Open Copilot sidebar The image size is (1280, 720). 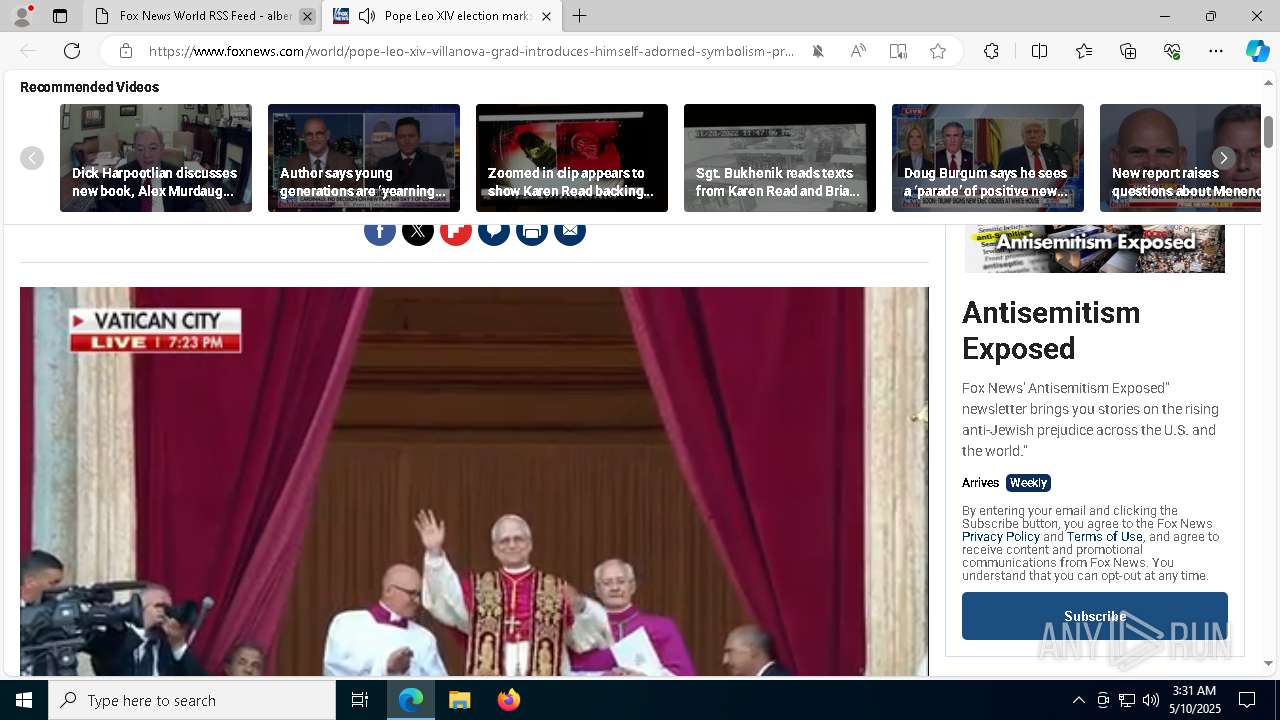1257,51
